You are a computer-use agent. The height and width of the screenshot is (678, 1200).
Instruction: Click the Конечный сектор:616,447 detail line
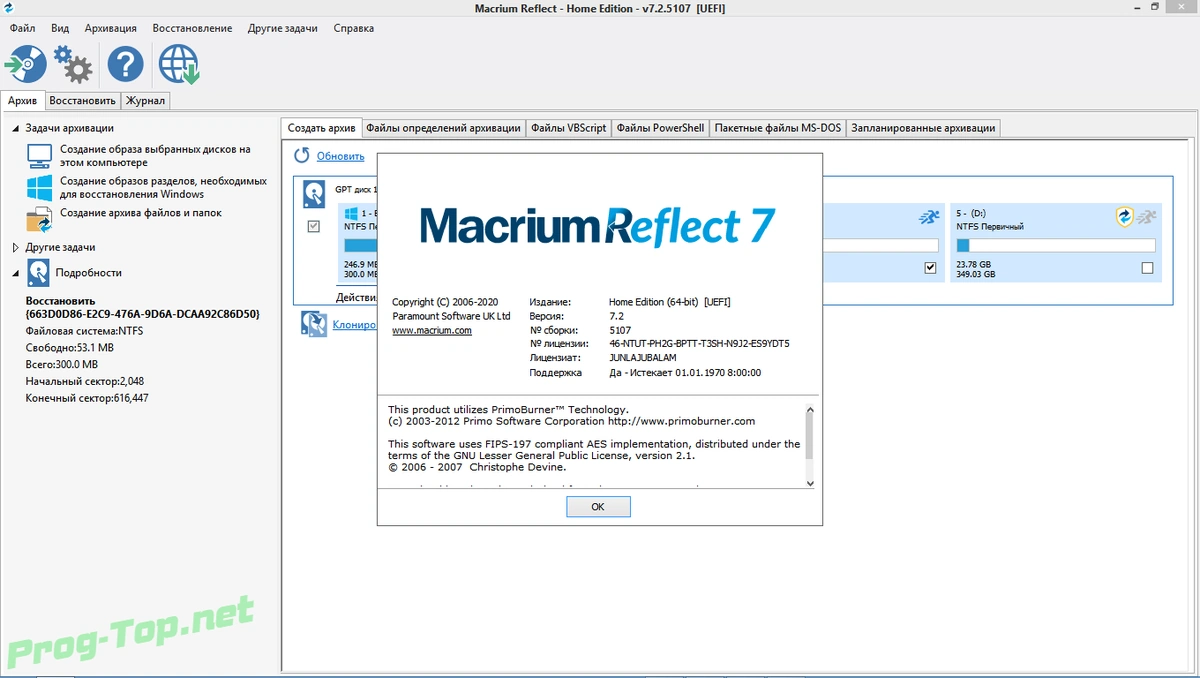[87, 398]
